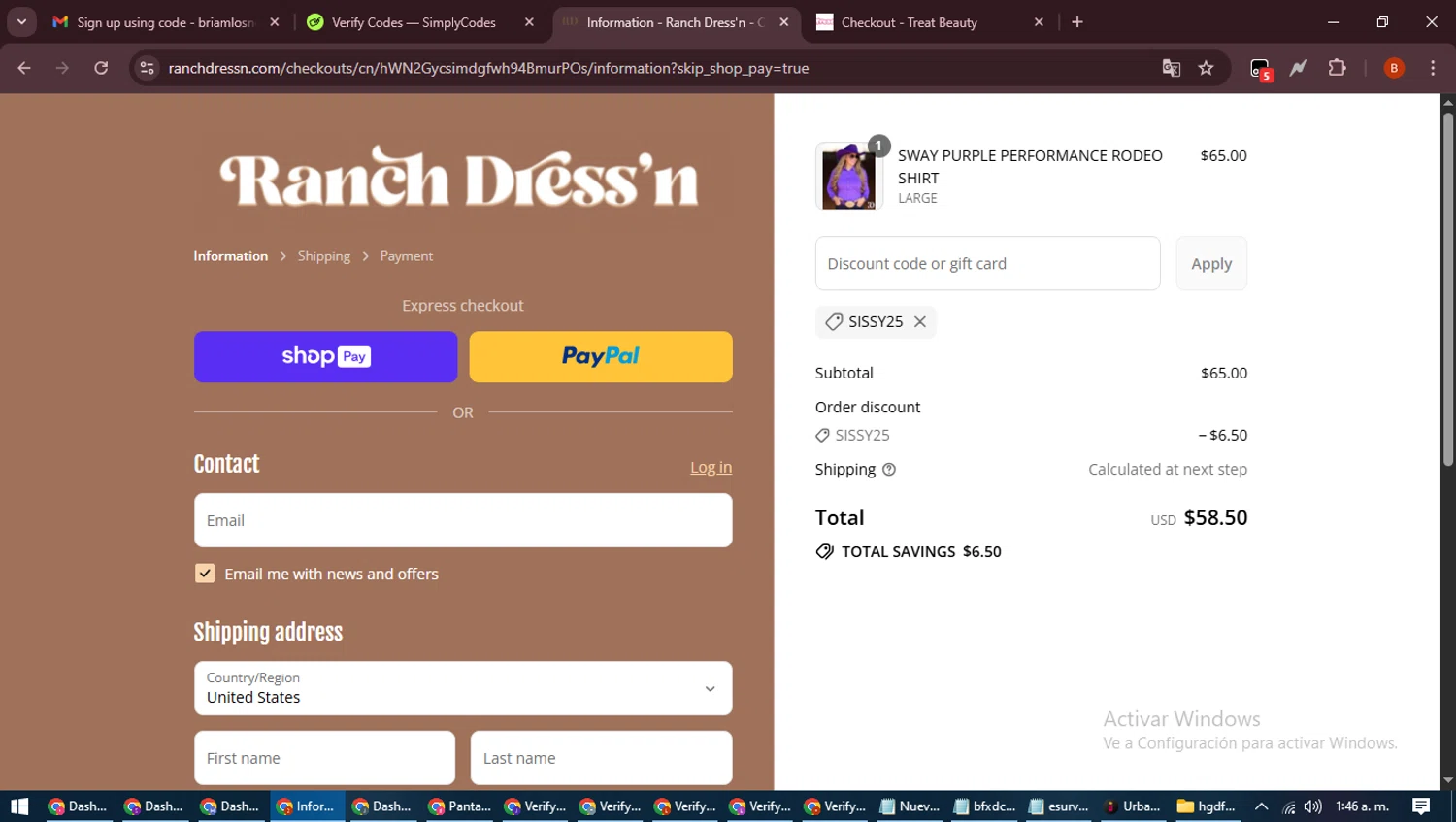
Task: Close the Verify Codes tab
Action: pos(529,22)
